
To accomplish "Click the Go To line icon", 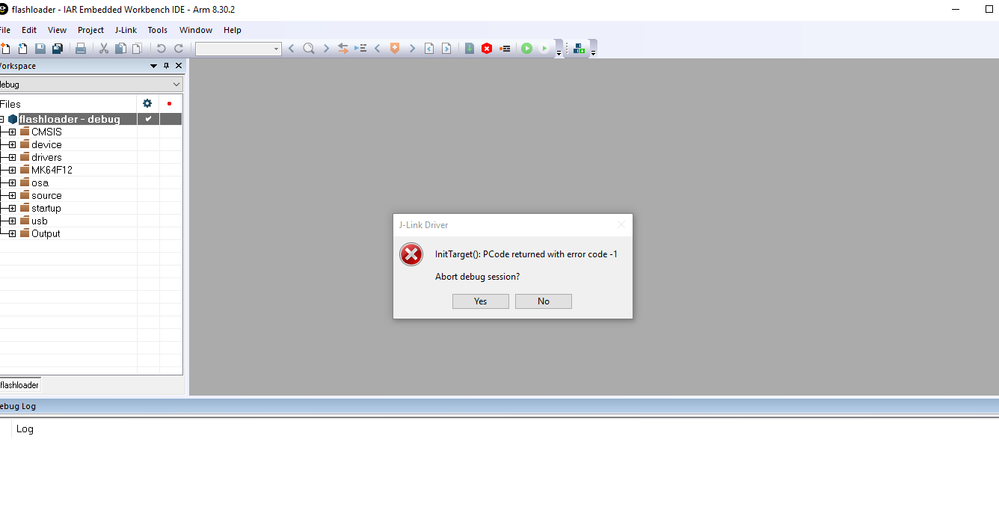I will pyautogui.click(x=361, y=48).
